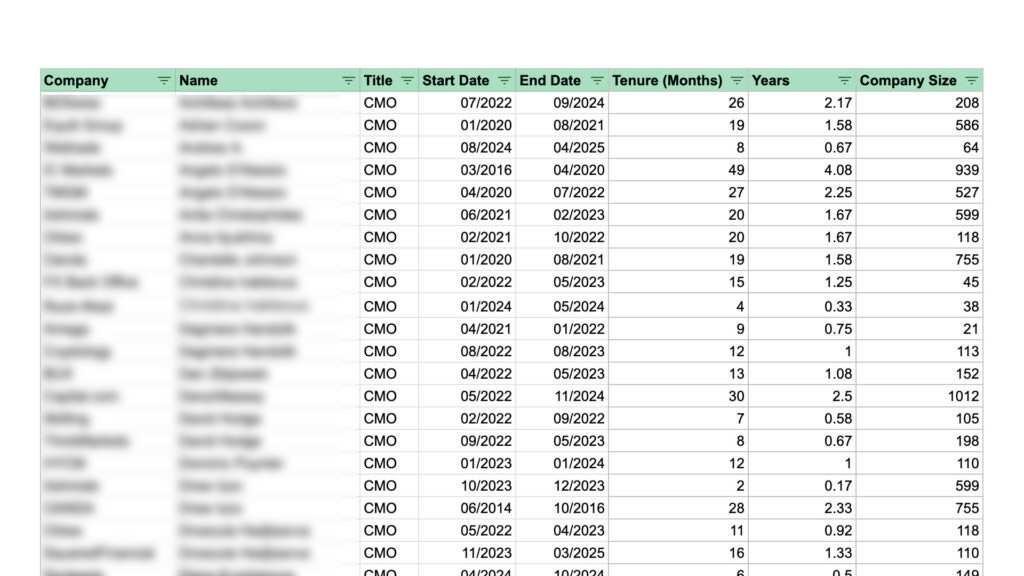Click company size cell 21
This screenshot has height=576, width=1024.
tap(920, 328)
